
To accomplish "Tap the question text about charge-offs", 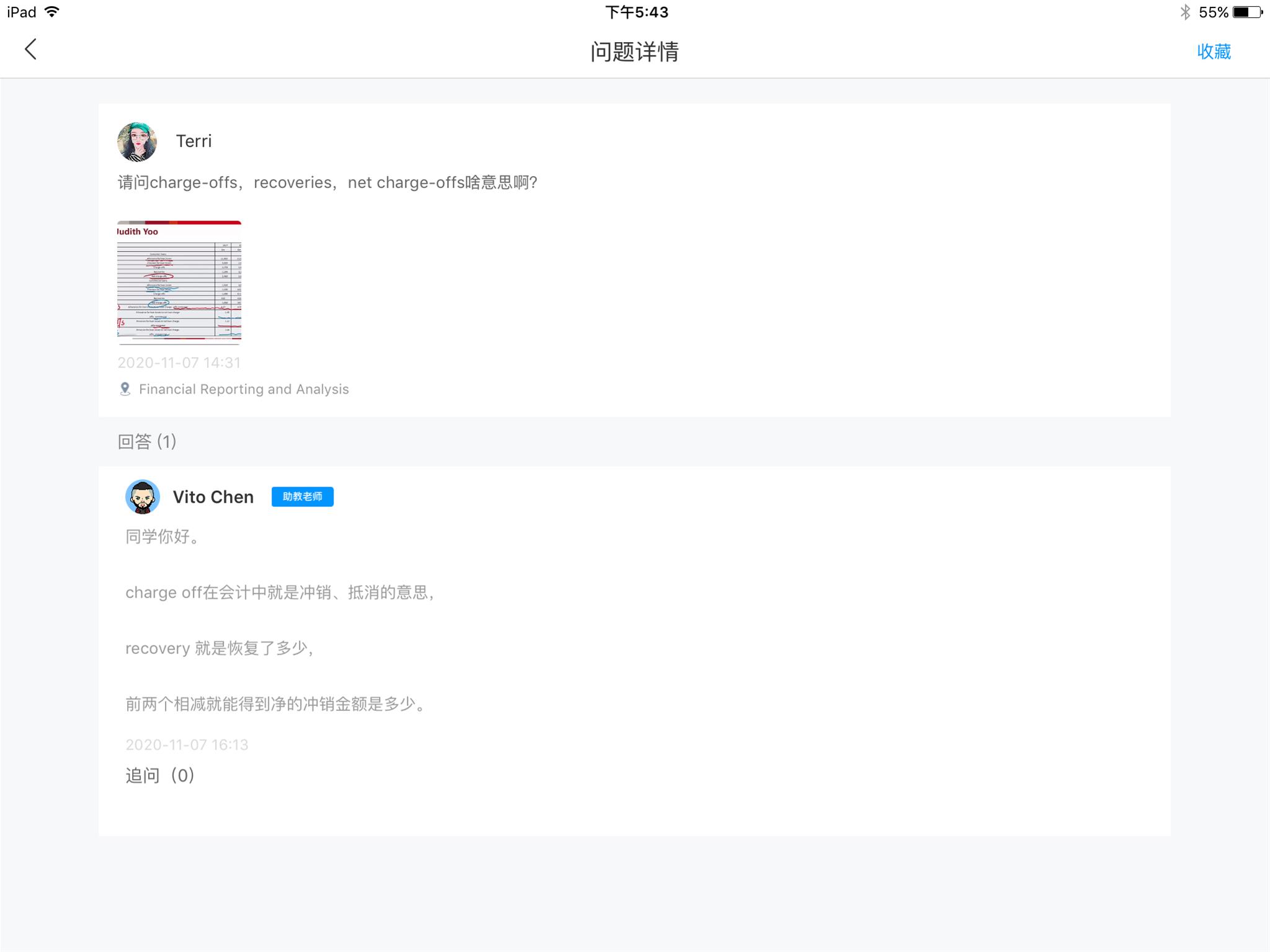I will tap(327, 182).
